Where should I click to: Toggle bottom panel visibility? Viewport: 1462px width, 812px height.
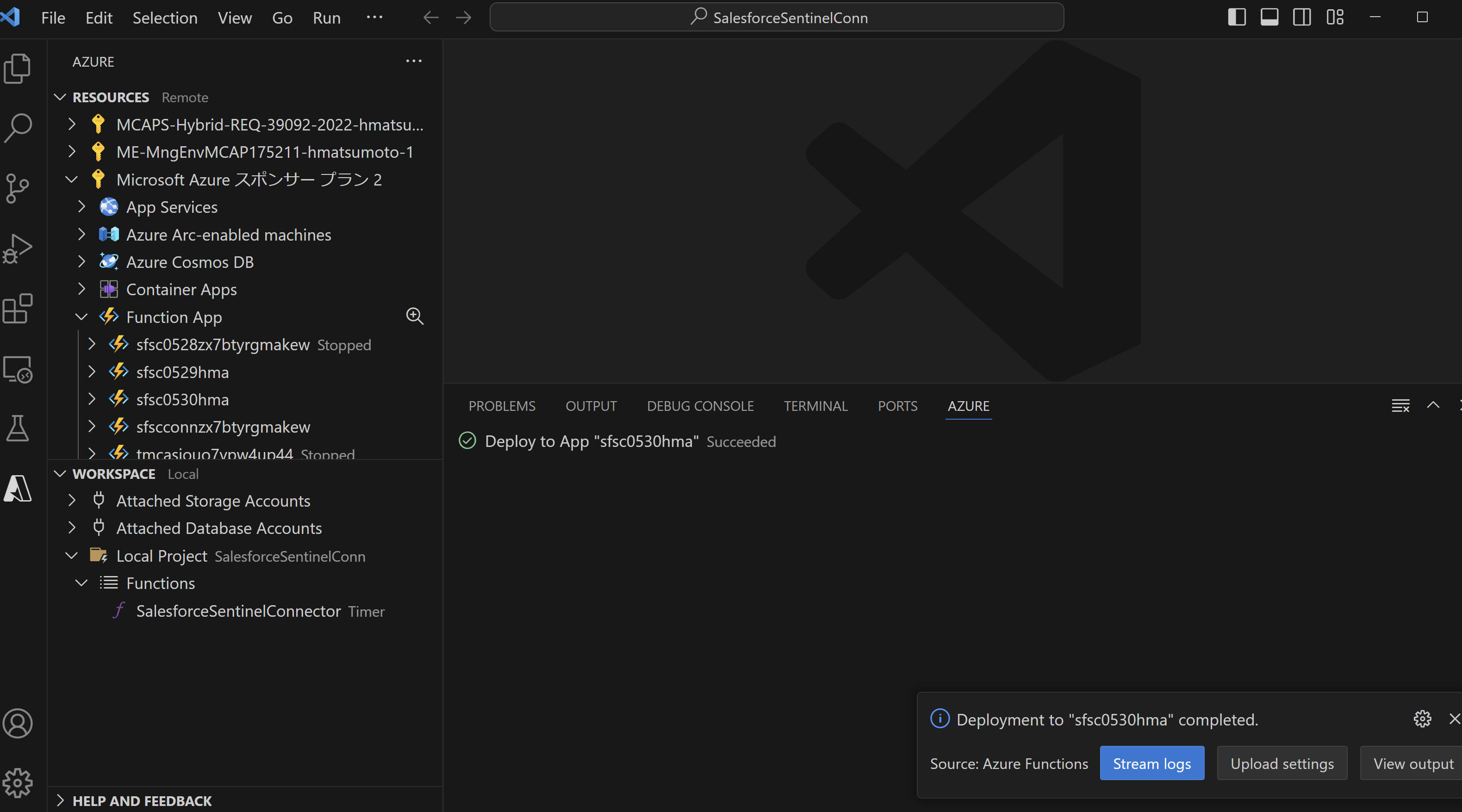pos(1269,18)
